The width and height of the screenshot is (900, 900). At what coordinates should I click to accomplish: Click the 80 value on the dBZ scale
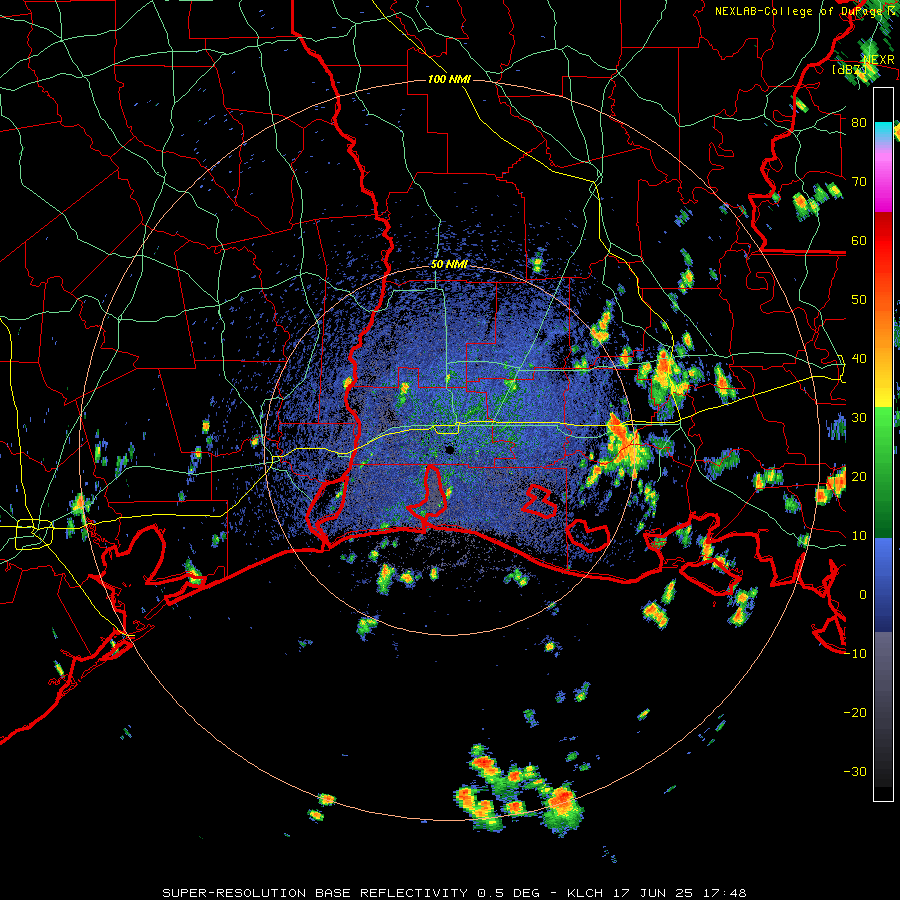859,122
